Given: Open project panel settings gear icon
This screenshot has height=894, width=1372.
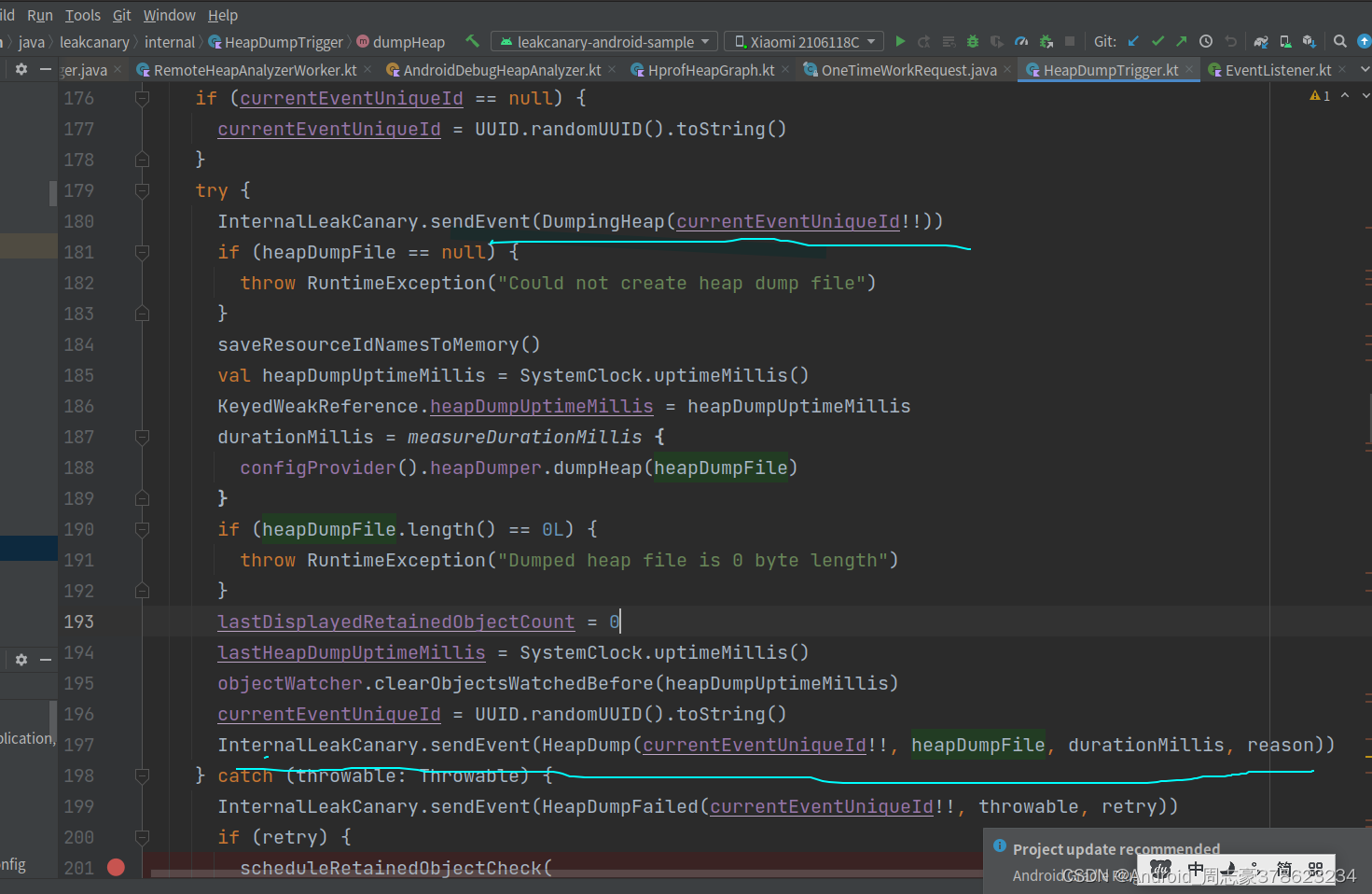Looking at the screenshot, I should coord(21,69).
